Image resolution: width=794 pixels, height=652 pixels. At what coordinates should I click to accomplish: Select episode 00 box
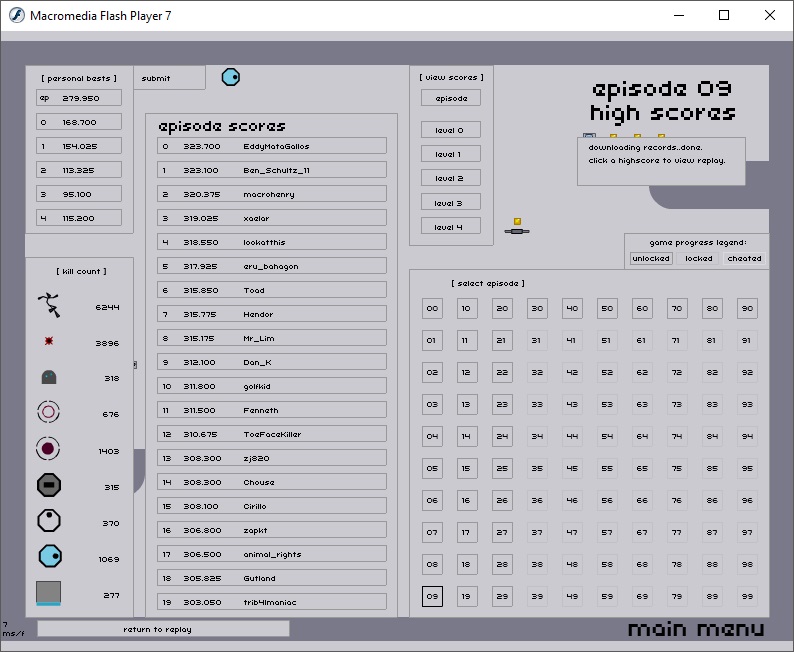click(x=432, y=309)
